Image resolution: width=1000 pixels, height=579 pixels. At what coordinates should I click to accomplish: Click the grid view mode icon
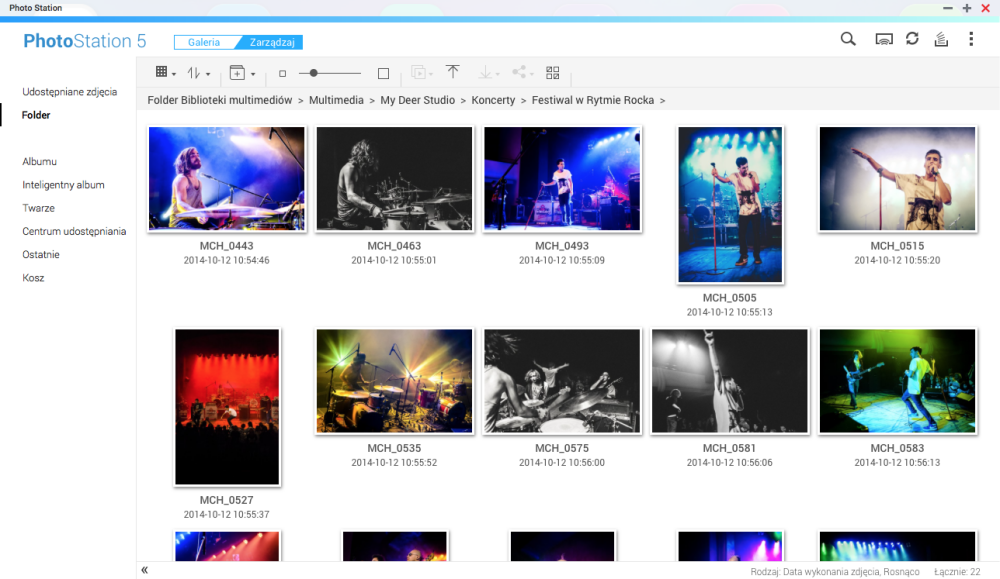(x=161, y=72)
